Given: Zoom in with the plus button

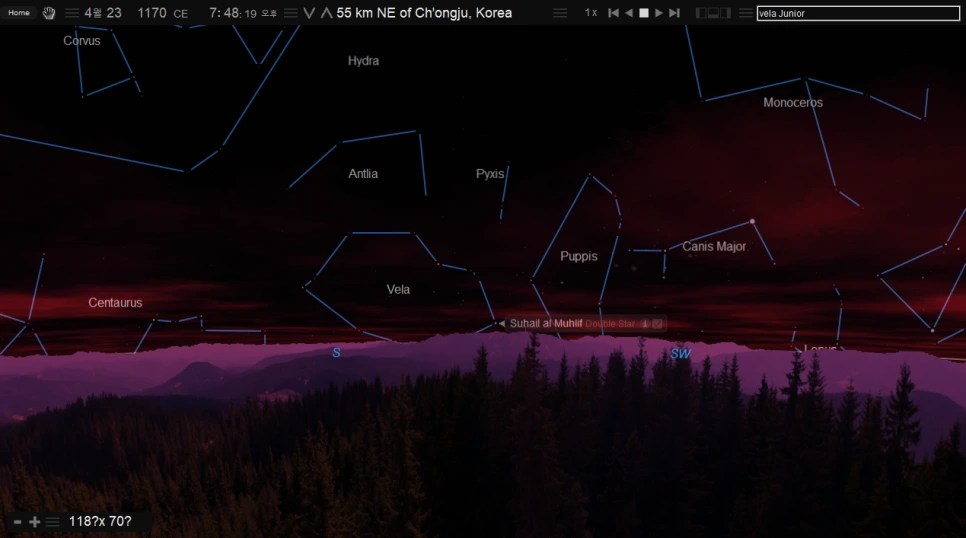Looking at the screenshot, I should coord(34,522).
